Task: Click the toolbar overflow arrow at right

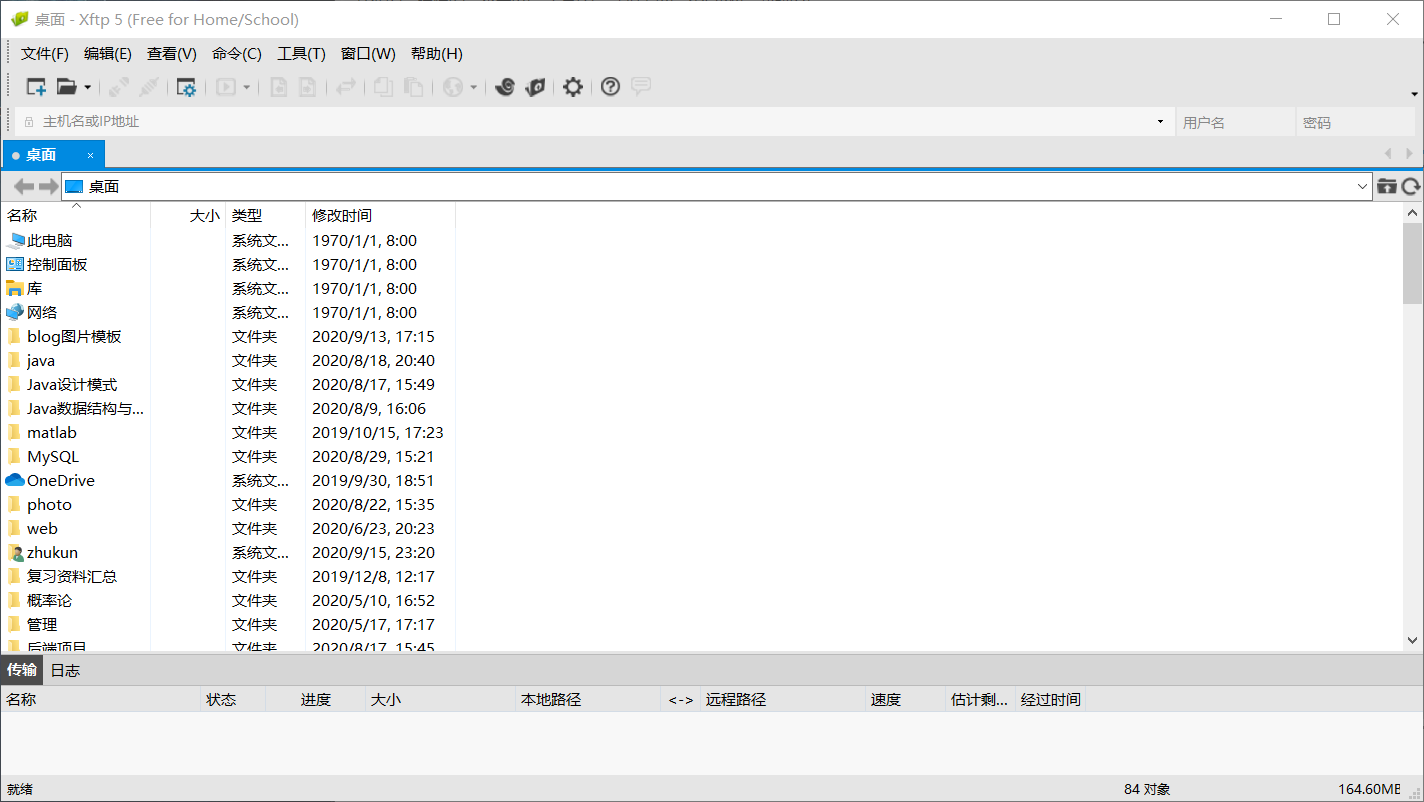Action: [1414, 94]
